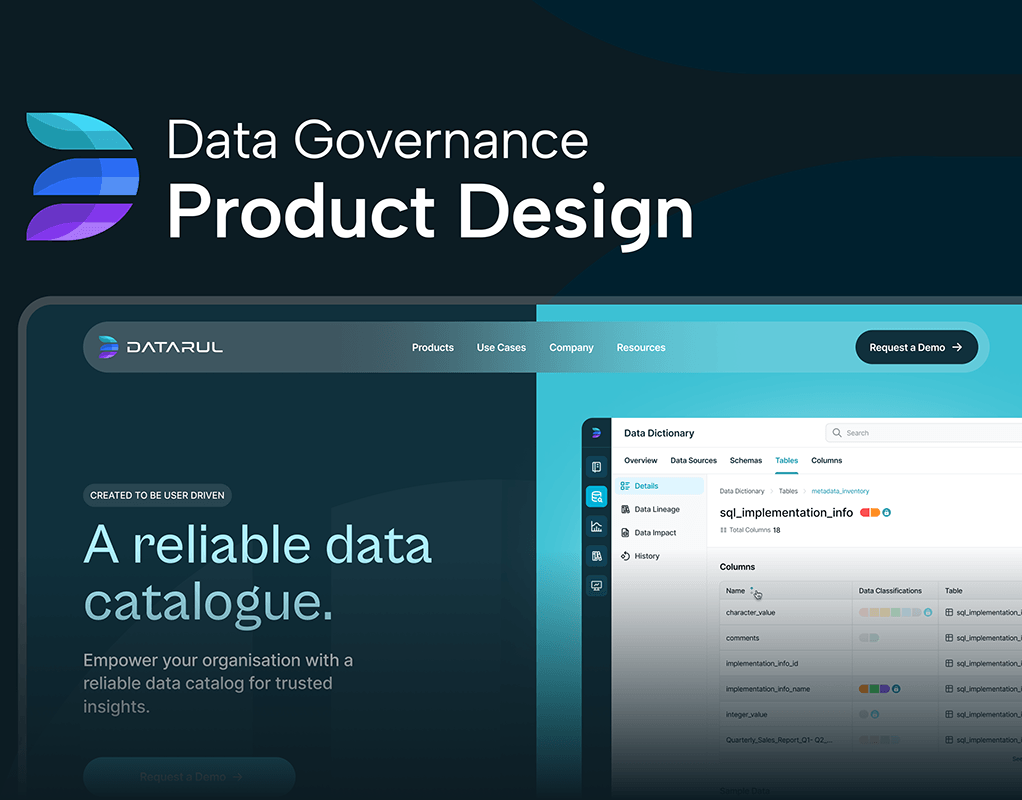Open the Resources navigation menu

tap(641, 348)
